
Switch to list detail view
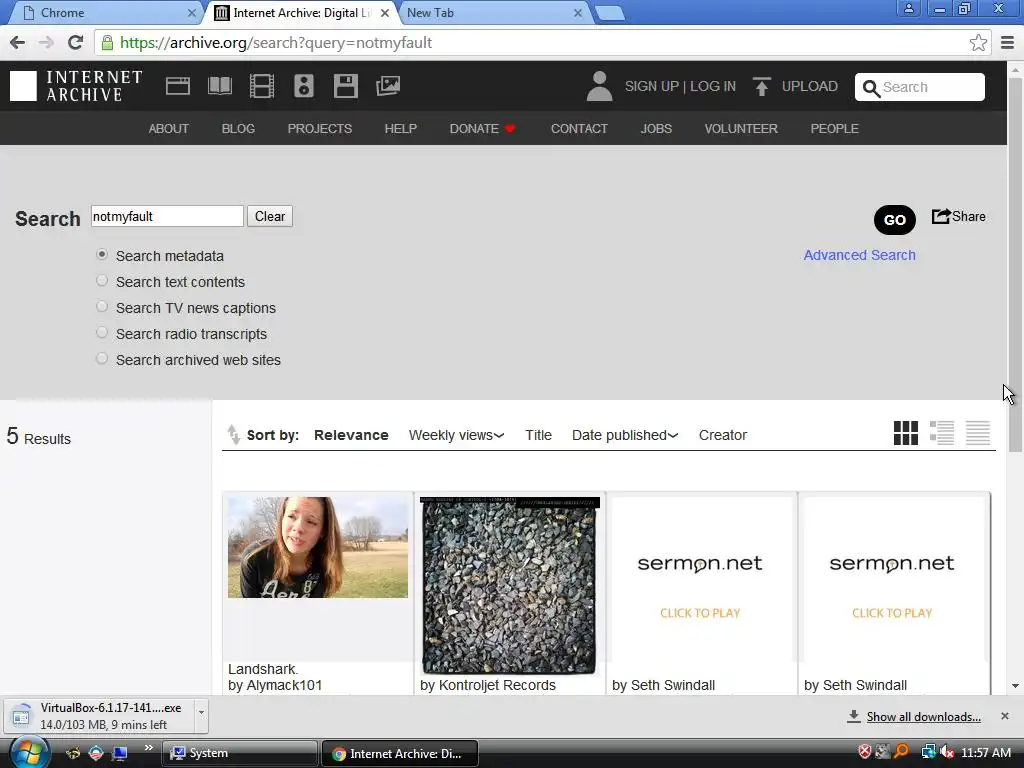[x=942, y=433]
